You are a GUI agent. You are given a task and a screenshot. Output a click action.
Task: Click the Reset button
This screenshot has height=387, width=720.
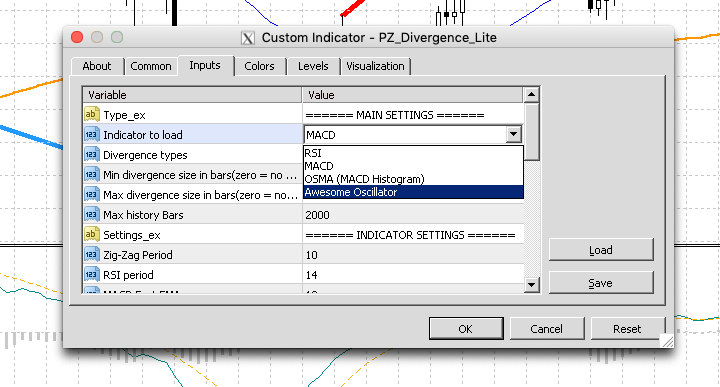pos(627,329)
